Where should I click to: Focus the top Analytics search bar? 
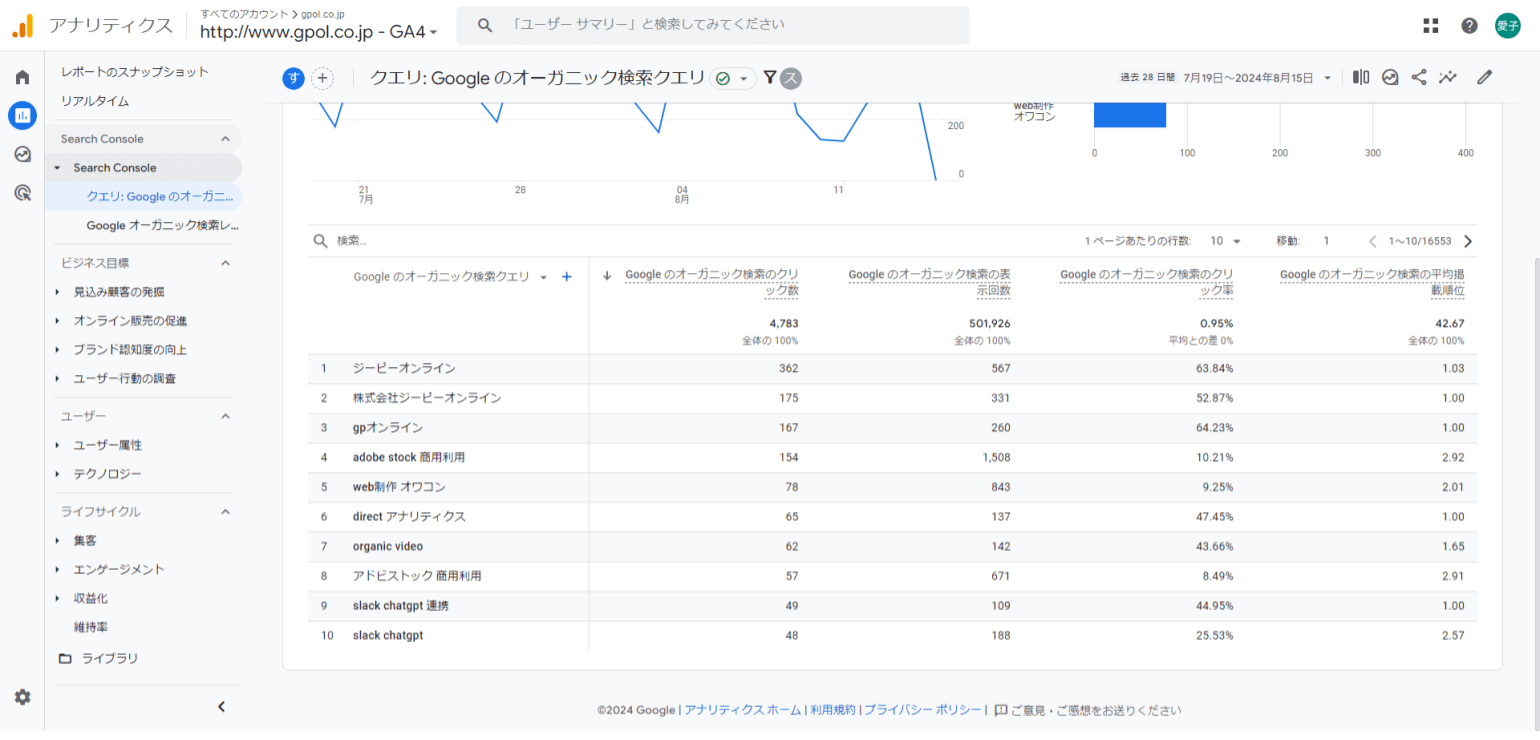click(x=713, y=25)
